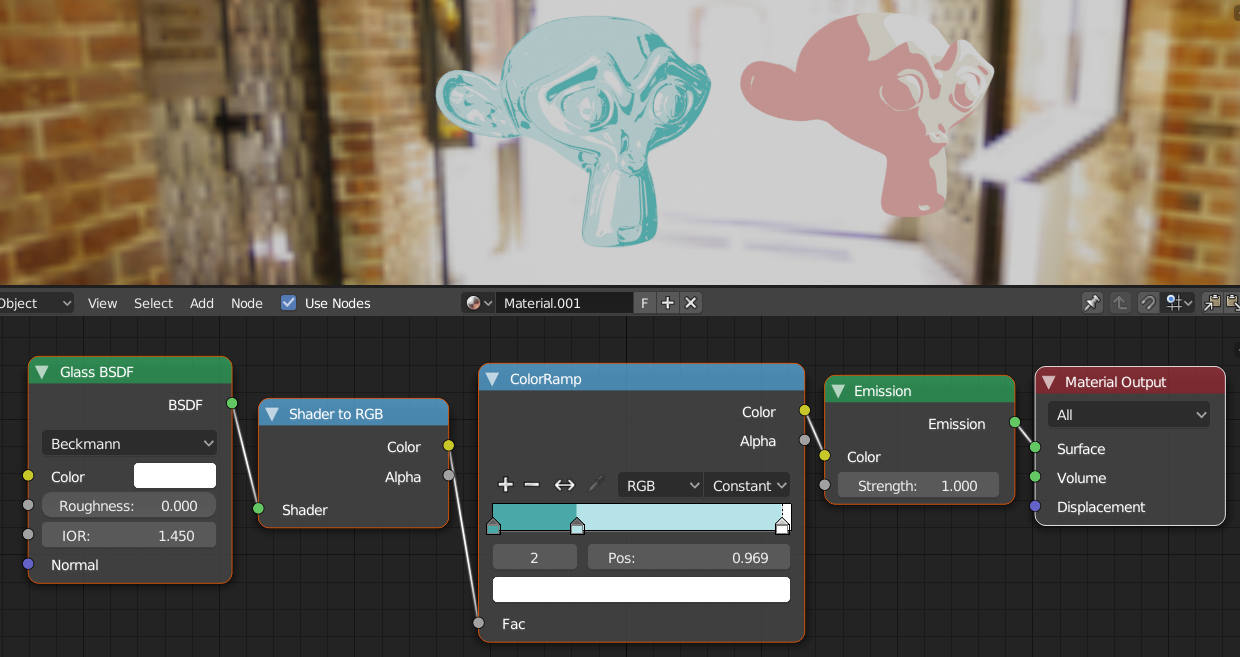
Task: Click the Shader input socket on Shader to RGB
Action: [x=259, y=509]
